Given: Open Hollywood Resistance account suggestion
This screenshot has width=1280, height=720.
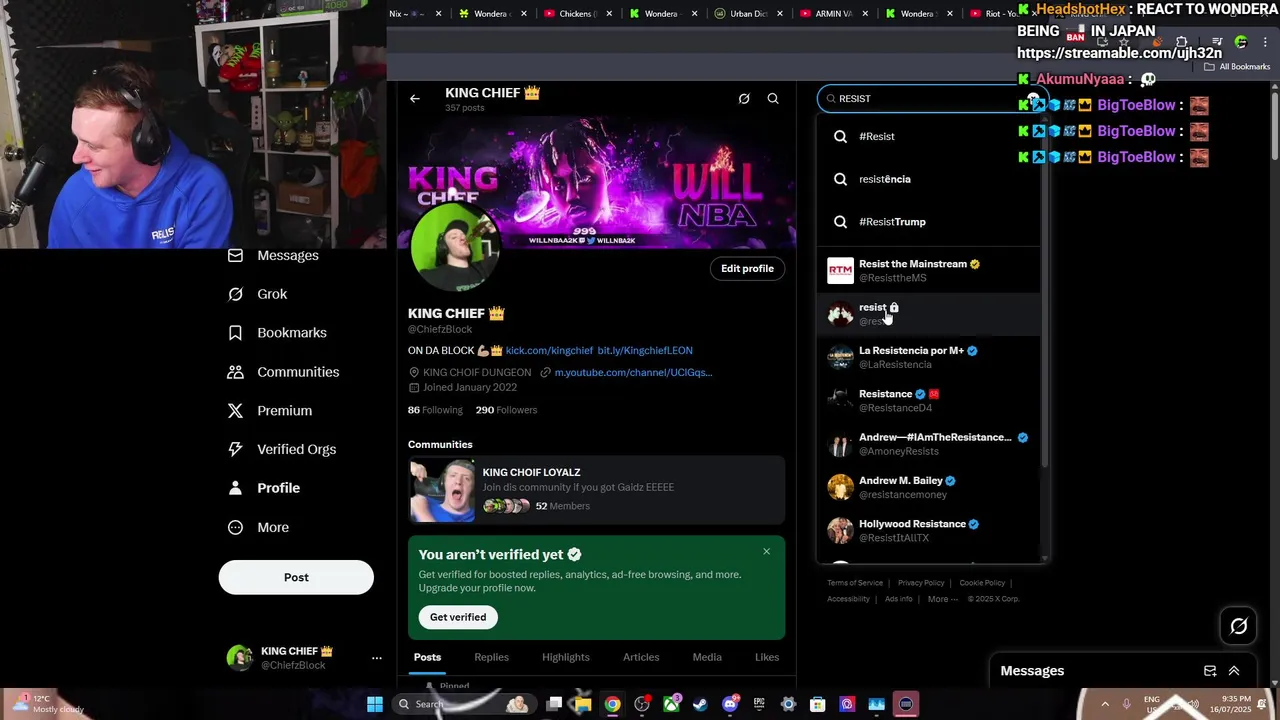Looking at the screenshot, I should click(x=929, y=530).
